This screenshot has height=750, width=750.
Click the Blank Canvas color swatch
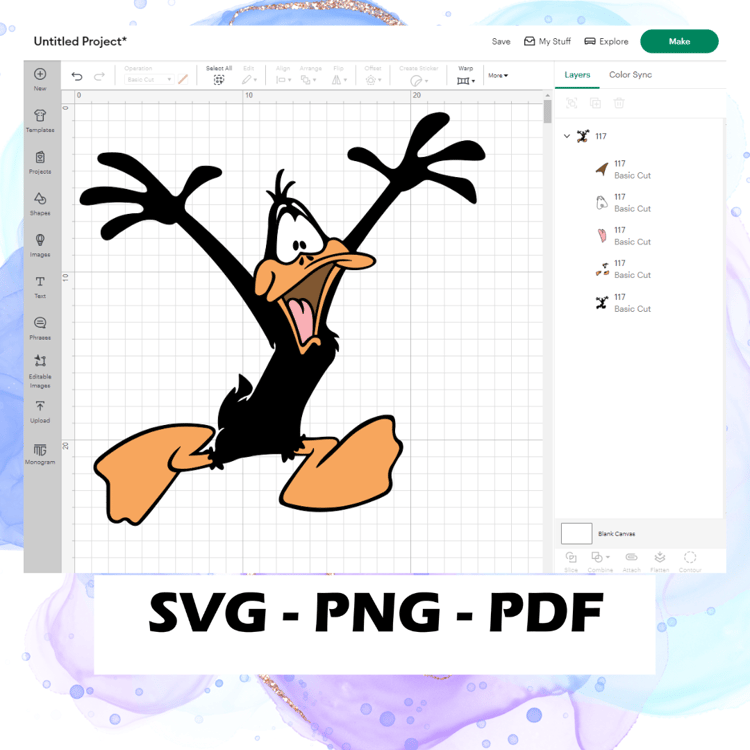pyautogui.click(x=576, y=533)
